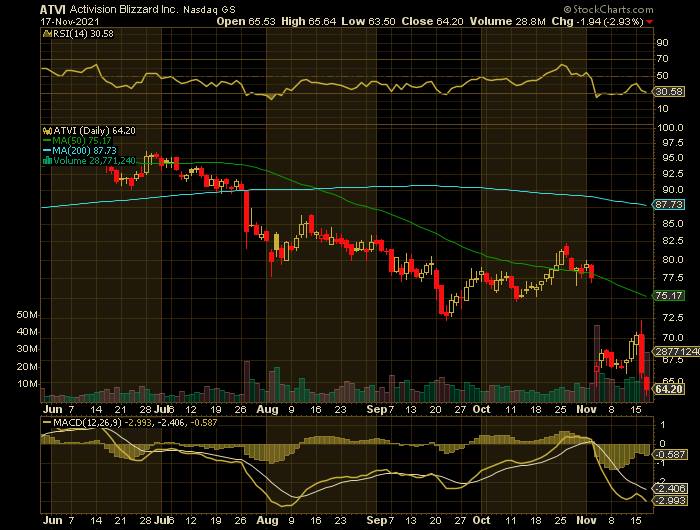Click the Low 63.50 value
Image resolution: width=700 pixels, height=530 pixels.
[x=368, y=21]
